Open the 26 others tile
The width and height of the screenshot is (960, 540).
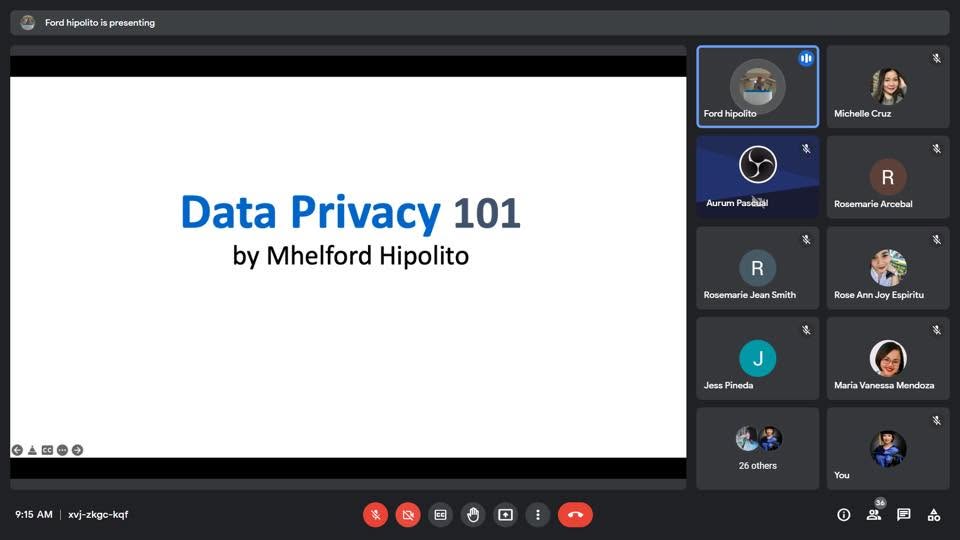757,449
